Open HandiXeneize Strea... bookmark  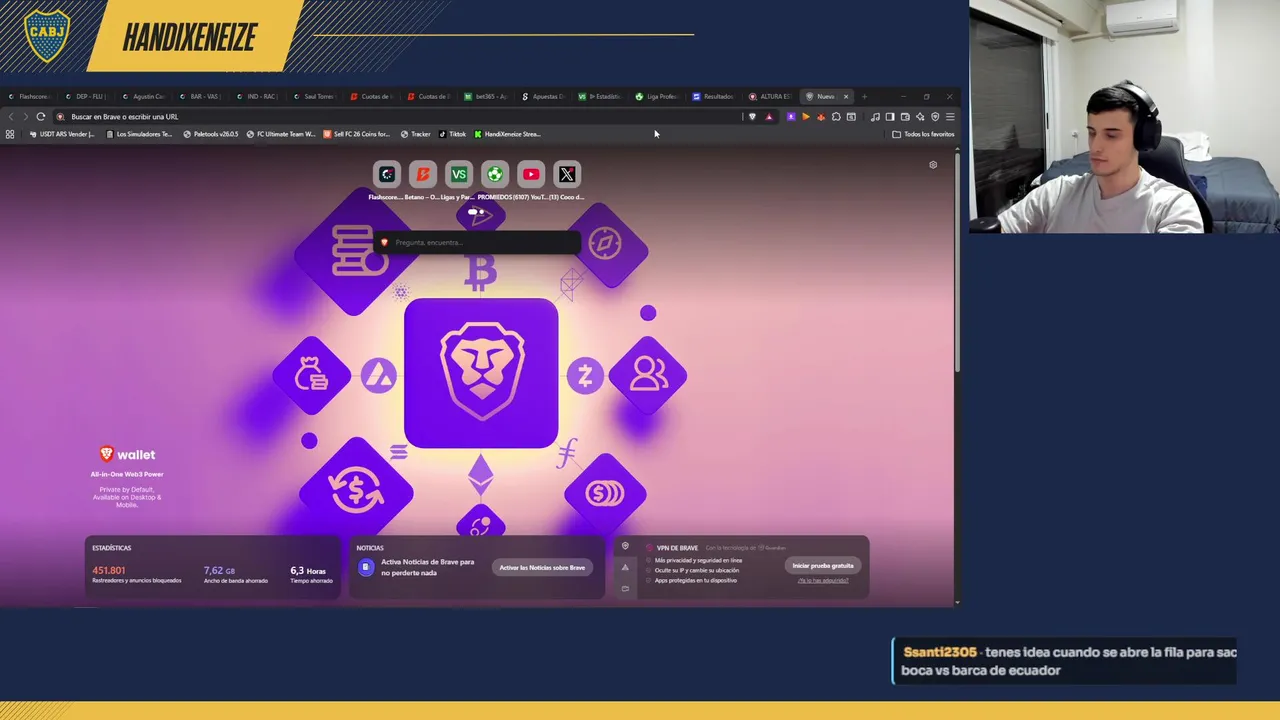(507, 134)
